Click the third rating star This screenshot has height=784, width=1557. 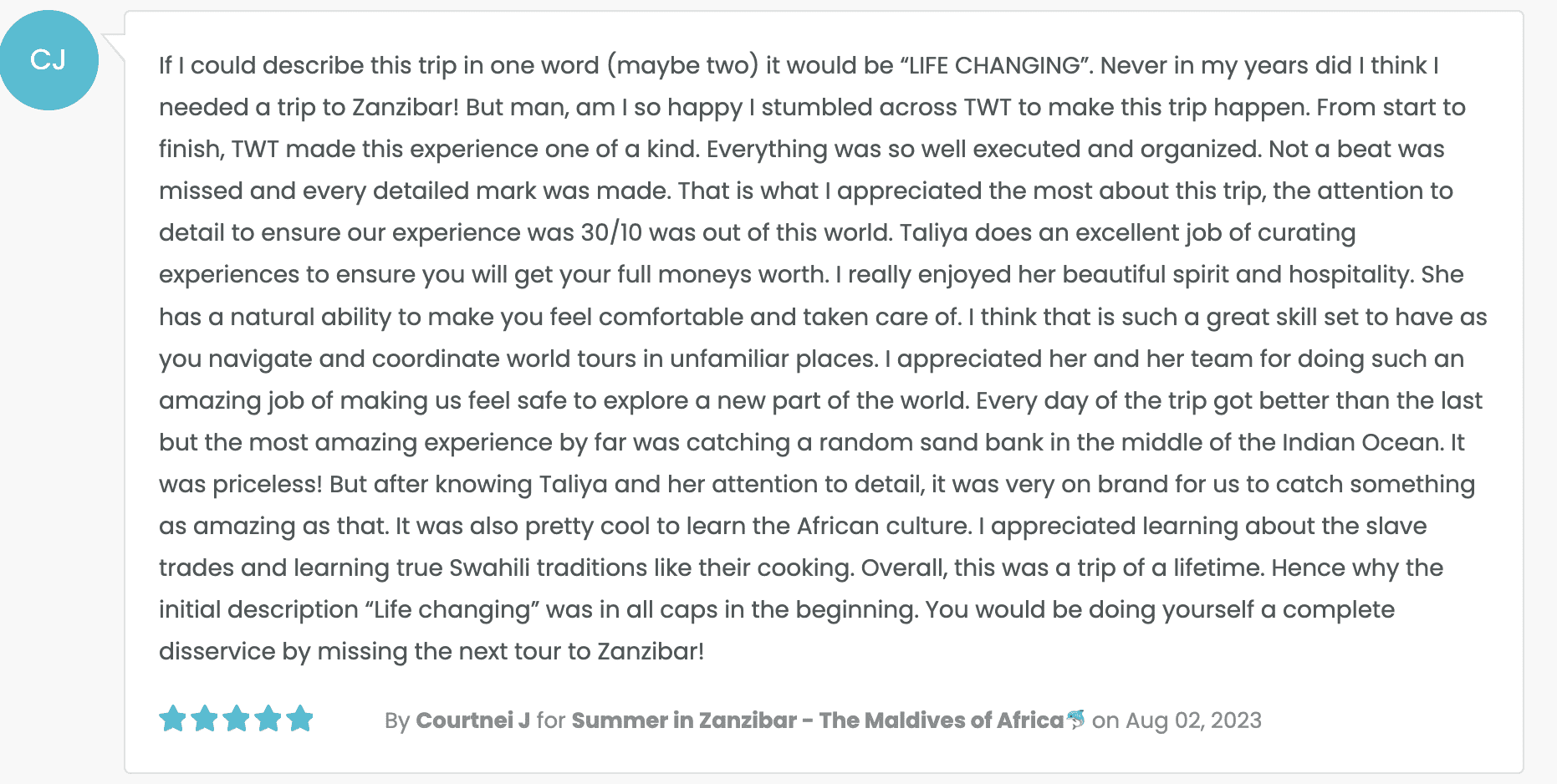coord(237,719)
